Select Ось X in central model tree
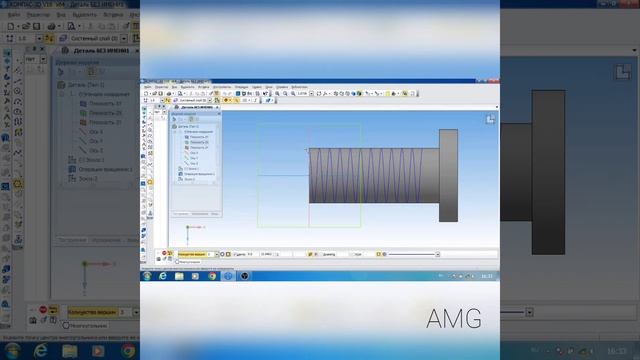The width and height of the screenshot is (640, 360). (194, 153)
